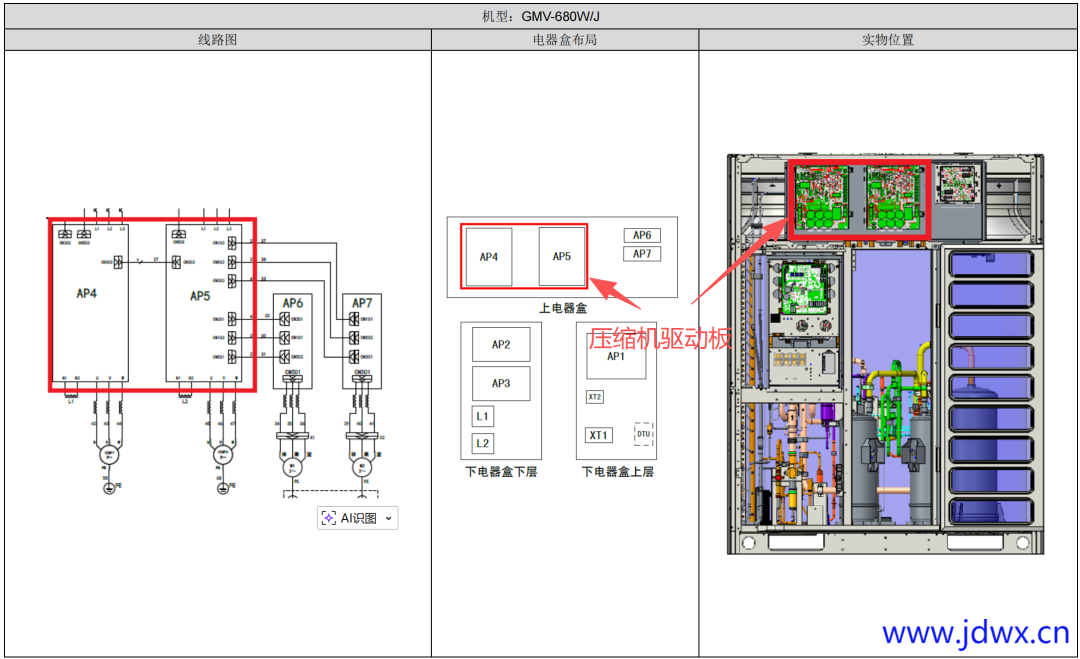Click the AP3 block in the lower electric box

(x=501, y=382)
